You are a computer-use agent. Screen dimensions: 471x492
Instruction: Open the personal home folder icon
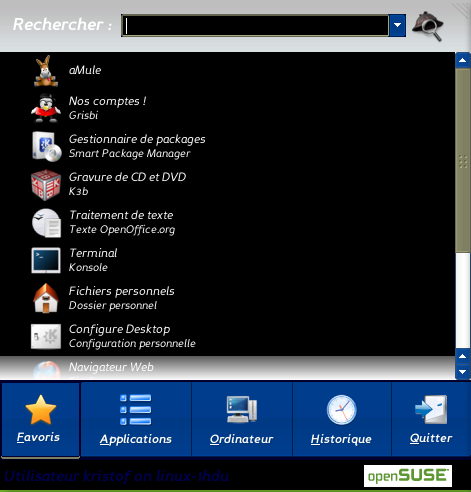click(46, 298)
